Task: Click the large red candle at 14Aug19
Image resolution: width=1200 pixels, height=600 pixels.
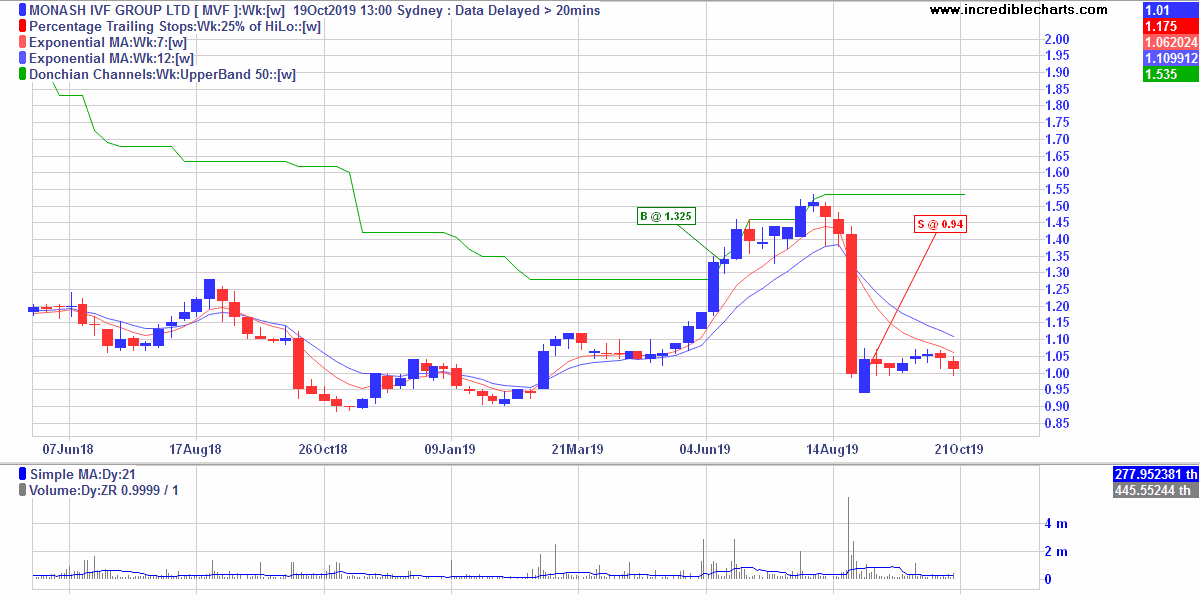Action: [852, 304]
